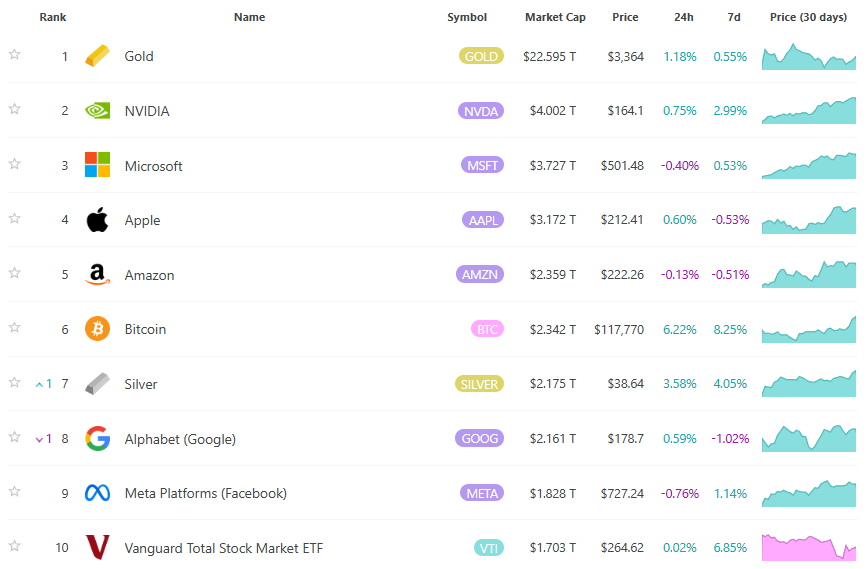
Task: Sort table by Price column header
Action: pyautogui.click(x=625, y=17)
